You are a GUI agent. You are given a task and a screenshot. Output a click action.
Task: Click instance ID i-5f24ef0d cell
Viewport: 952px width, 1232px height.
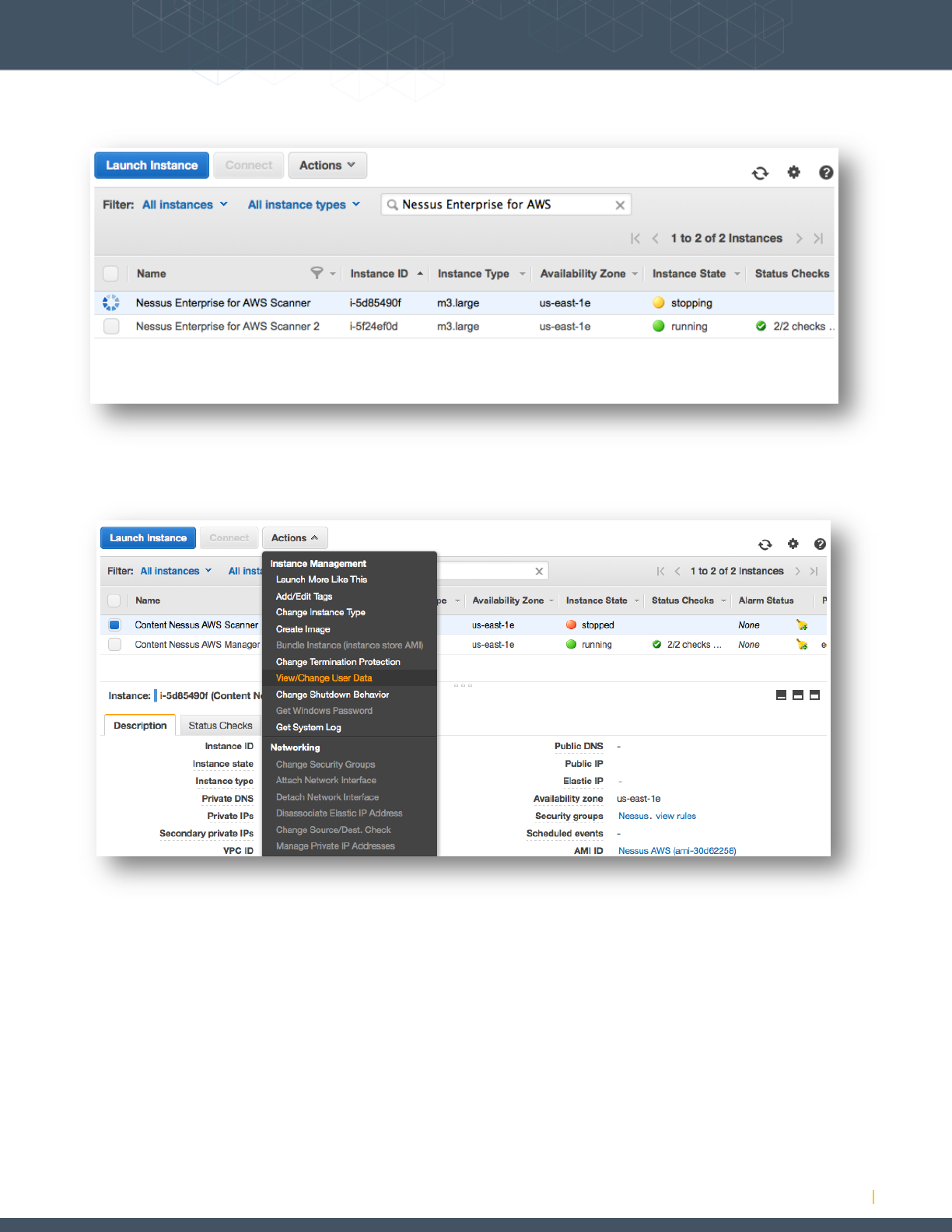coord(373,327)
